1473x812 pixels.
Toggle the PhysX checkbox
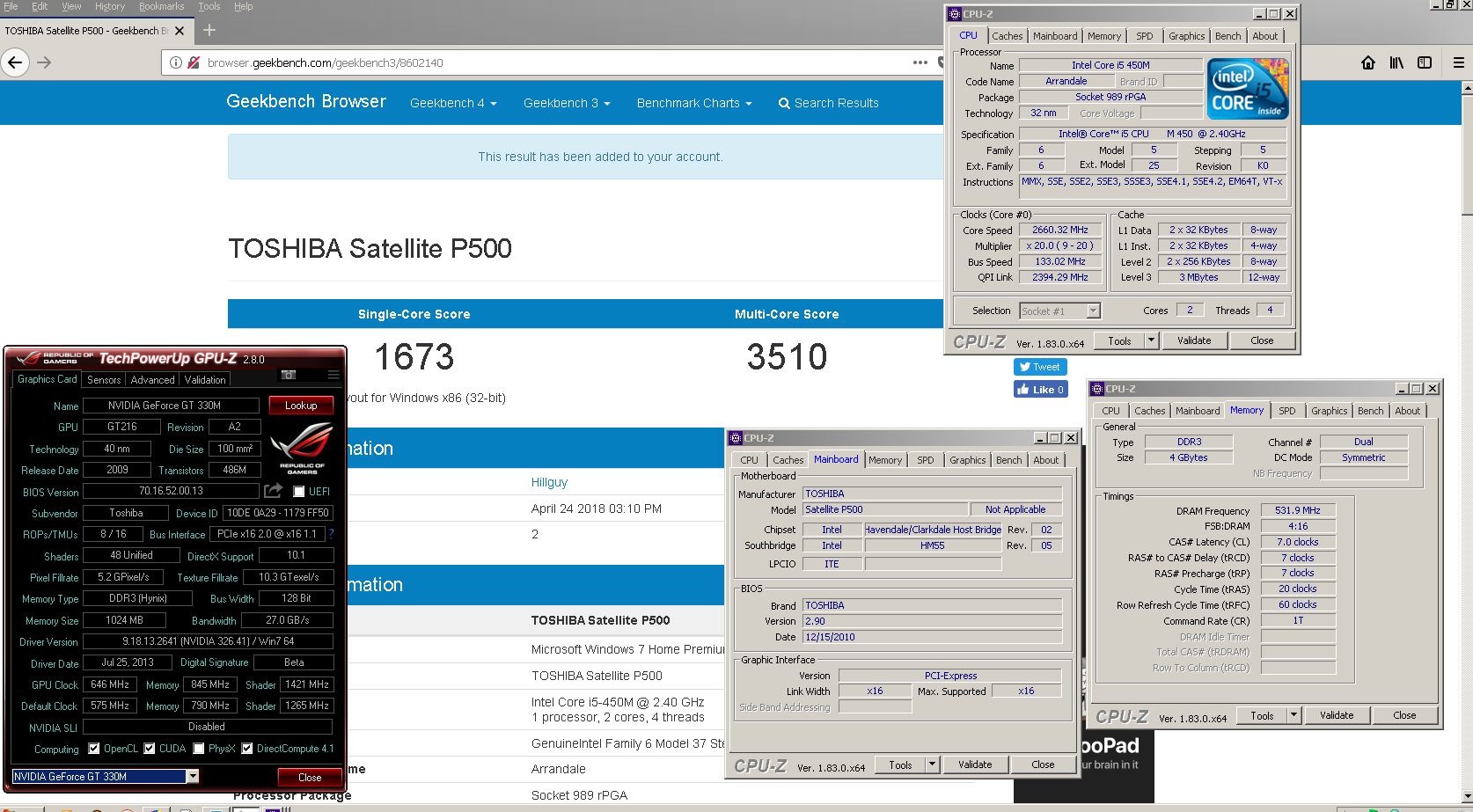point(199,749)
